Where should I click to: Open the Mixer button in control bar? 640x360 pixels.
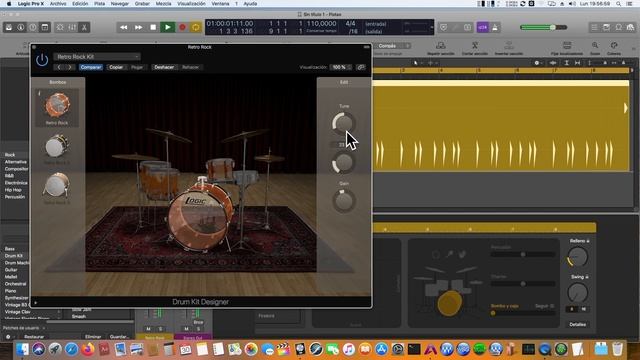tap(72, 27)
